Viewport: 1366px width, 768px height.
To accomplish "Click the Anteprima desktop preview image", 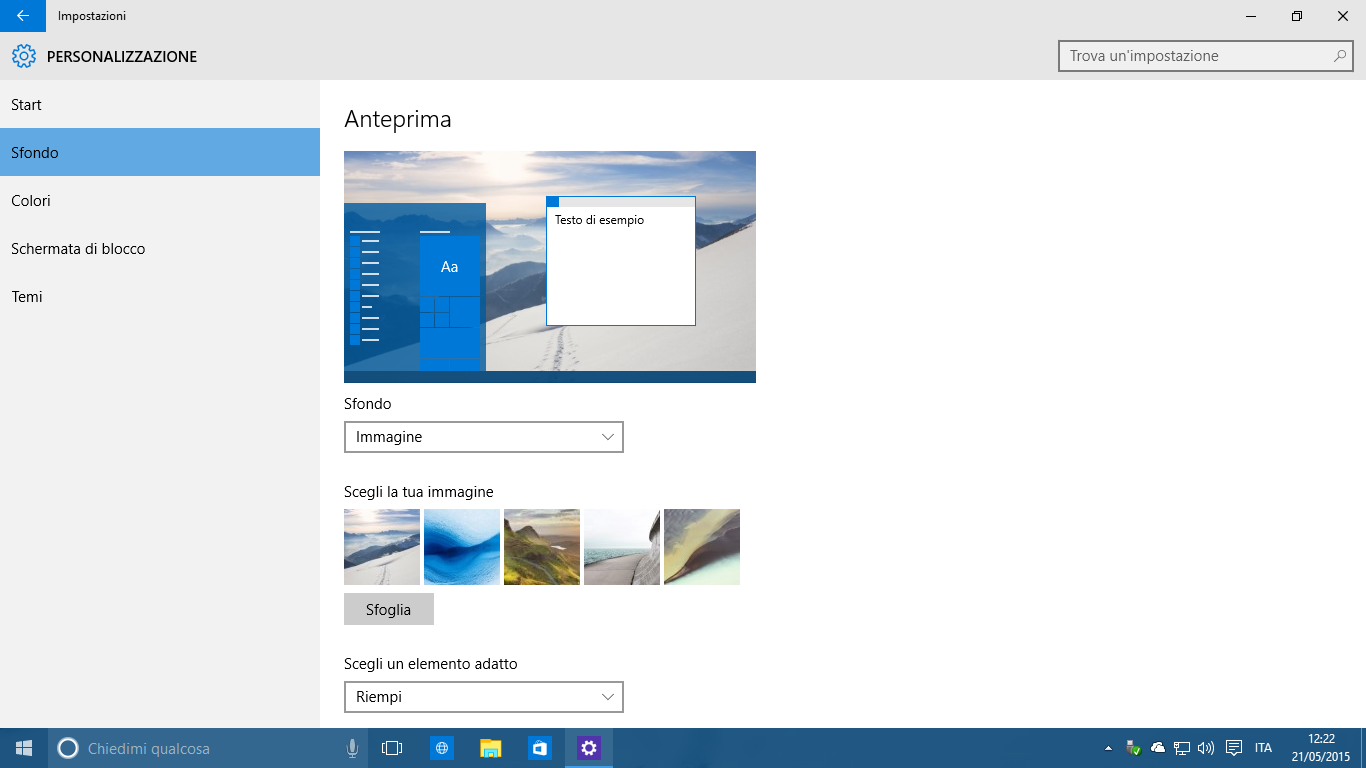I will click(550, 267).
